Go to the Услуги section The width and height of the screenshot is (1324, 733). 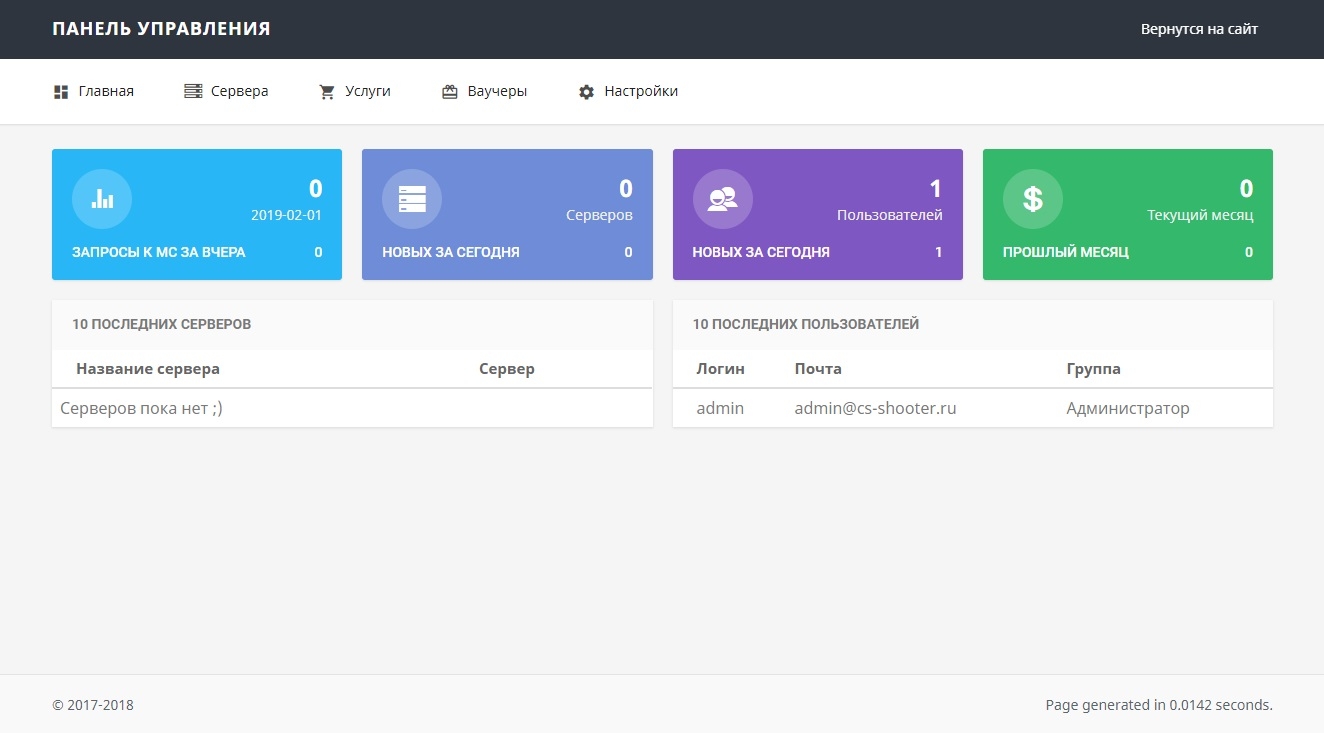pyautogui.click(x=367, y=91)
